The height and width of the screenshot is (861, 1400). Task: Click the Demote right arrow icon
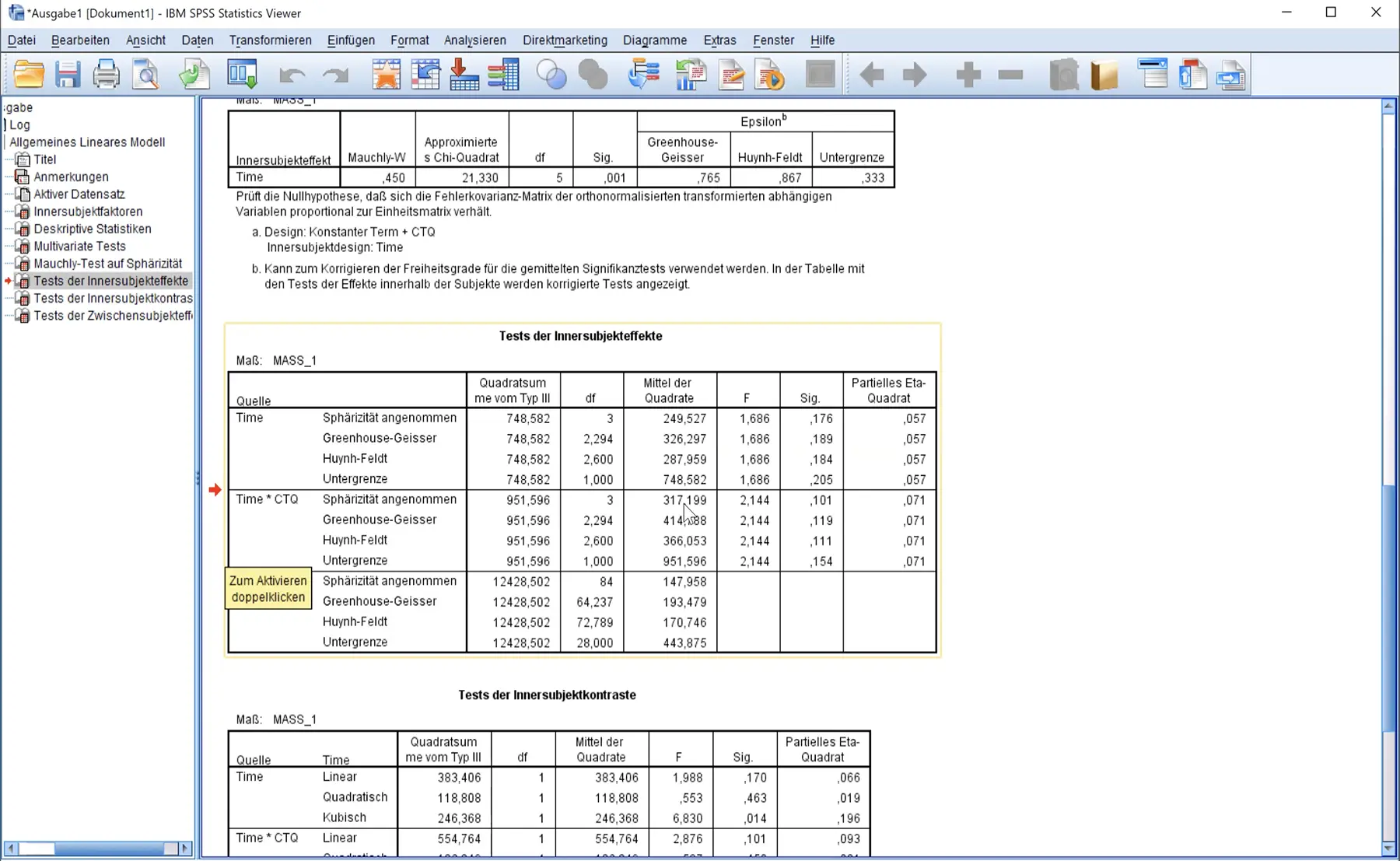point(915,75)
